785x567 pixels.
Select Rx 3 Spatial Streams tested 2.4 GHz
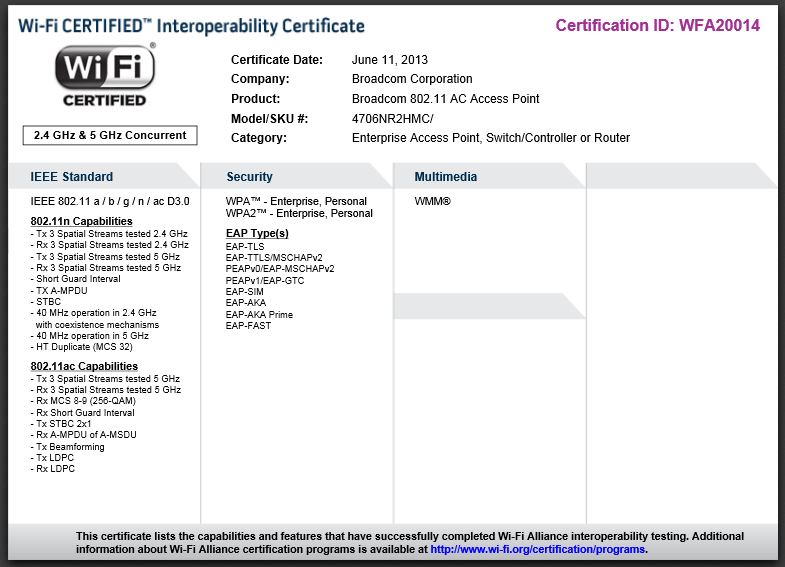pyautogui.click(x=109, y=245)
